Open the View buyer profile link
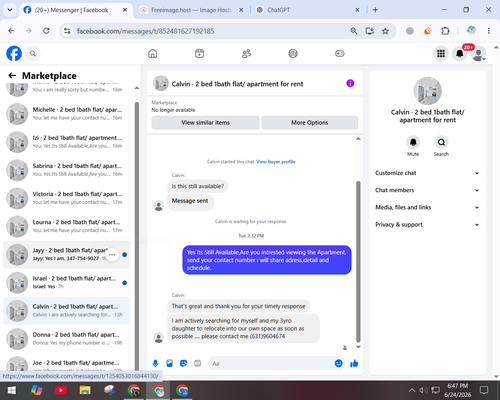Image resolution: width=500 pixels, height=400 pixels. pyautogui.click(x=276, y=162)
